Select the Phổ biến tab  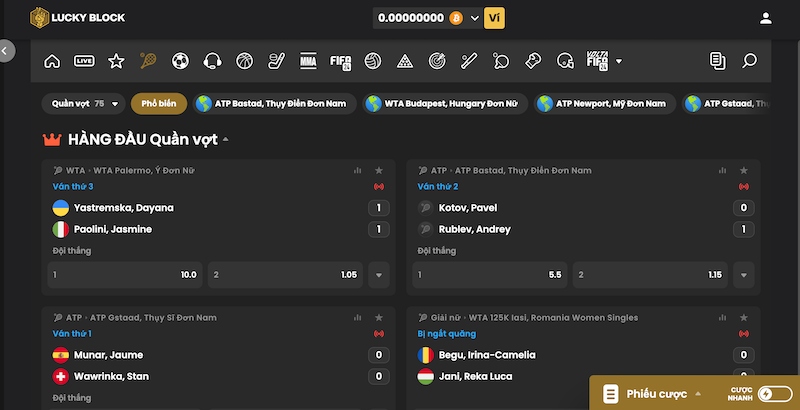[159, 104]
